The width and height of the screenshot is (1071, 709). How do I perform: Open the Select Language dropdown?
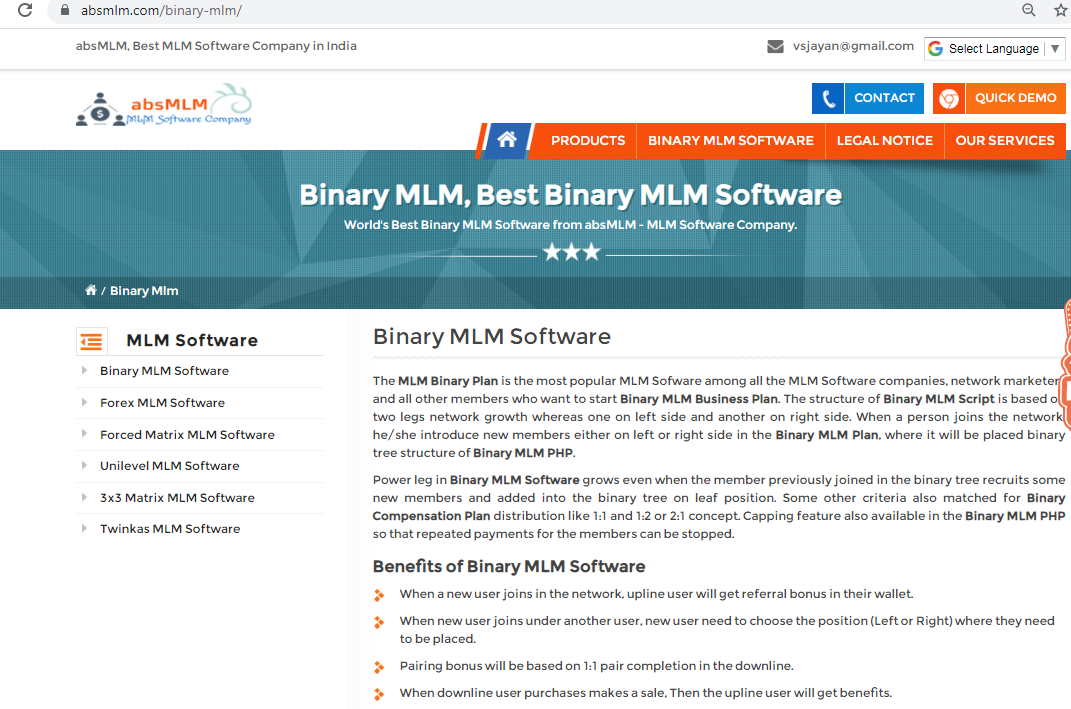[x=993, y=48]
